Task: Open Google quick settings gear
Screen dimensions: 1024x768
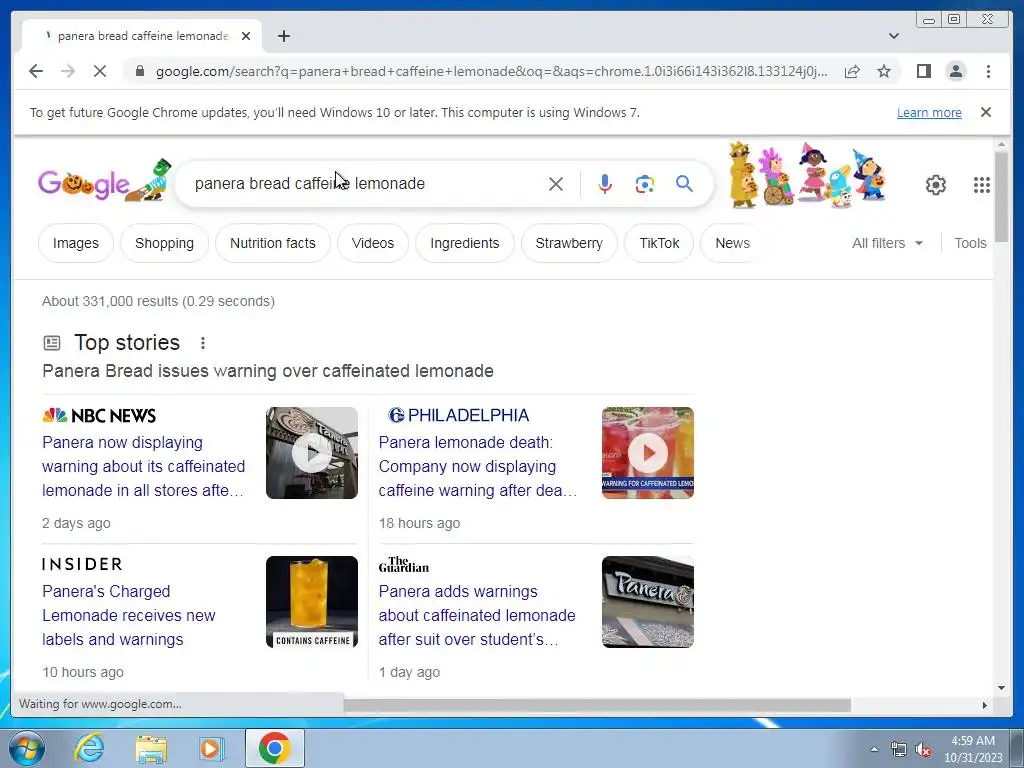Action: pyautogui.click(x=936, y=185)
